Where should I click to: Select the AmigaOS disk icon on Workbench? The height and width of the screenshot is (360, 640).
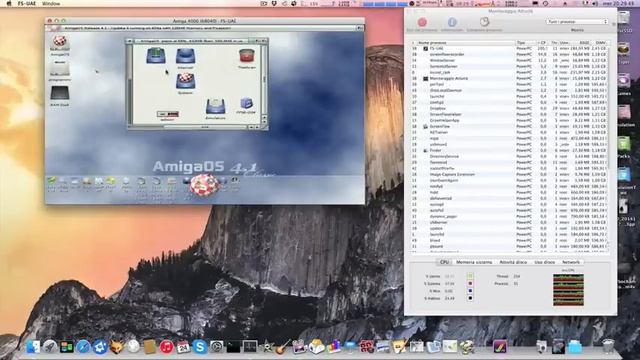click(x=60, y=42)
